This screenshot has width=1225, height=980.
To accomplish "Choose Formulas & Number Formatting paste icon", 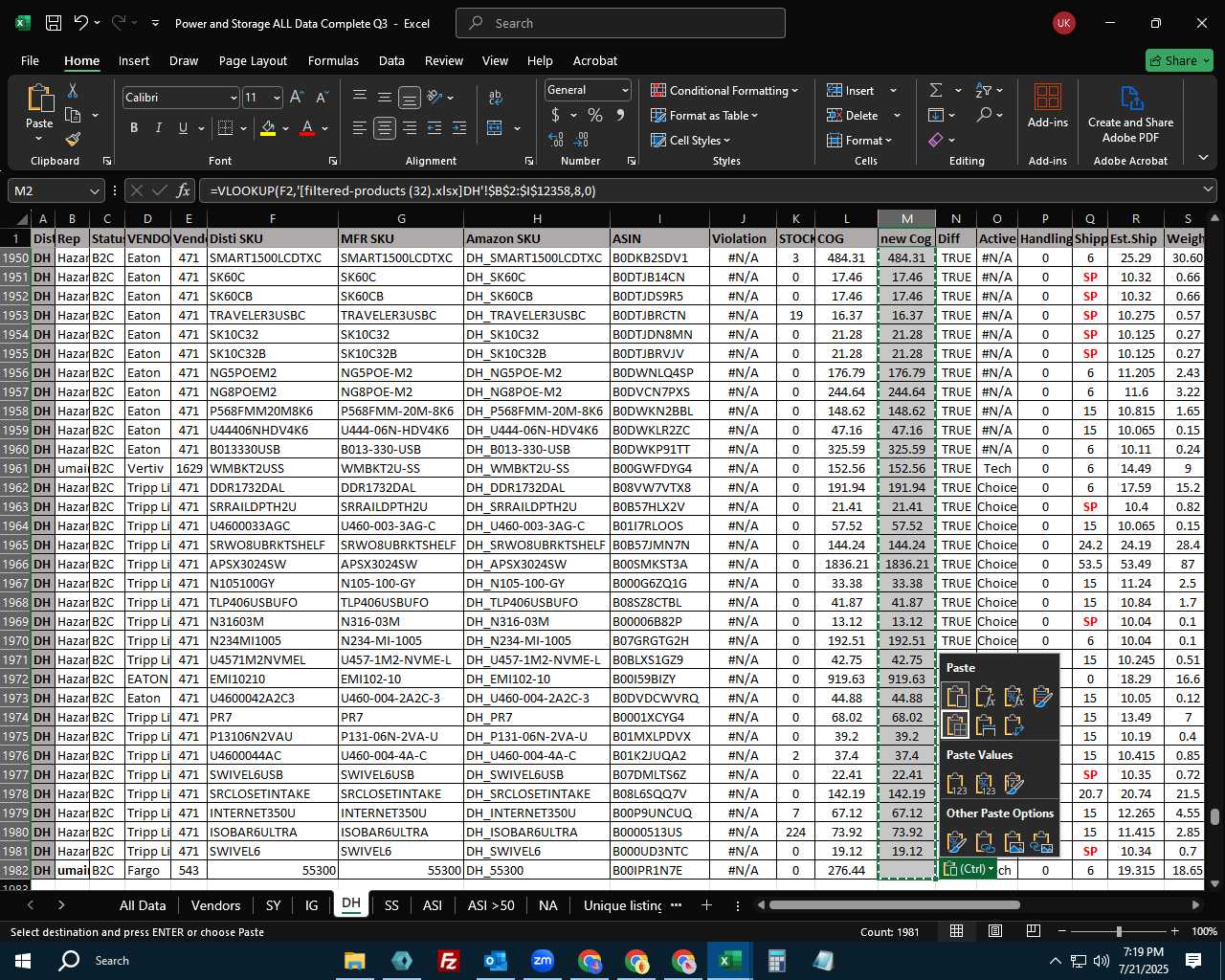I will (1013, 697).
